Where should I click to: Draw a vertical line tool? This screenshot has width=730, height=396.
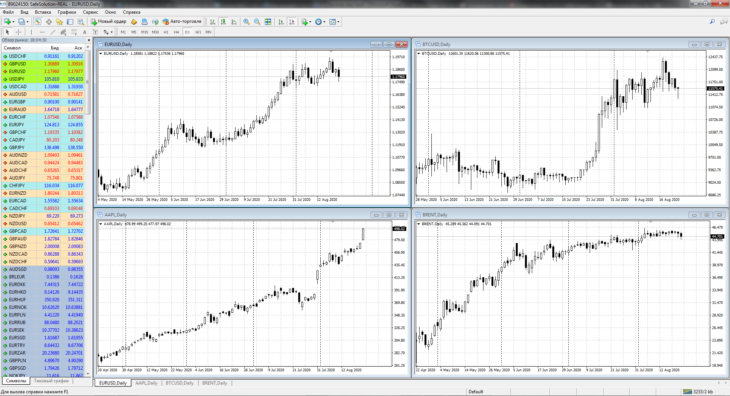coord(31,32)
